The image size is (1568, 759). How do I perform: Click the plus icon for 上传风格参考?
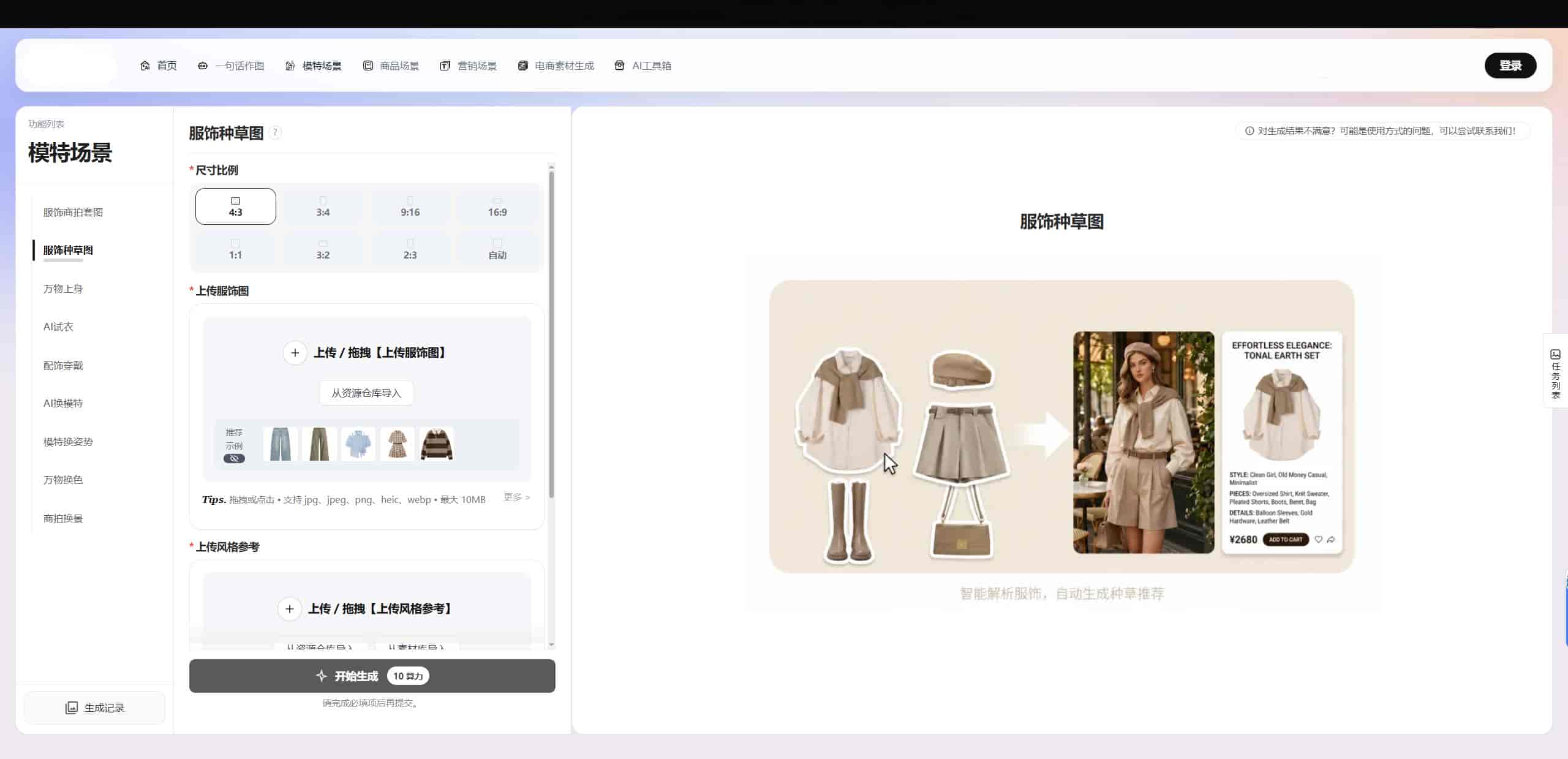pos(290,609)
